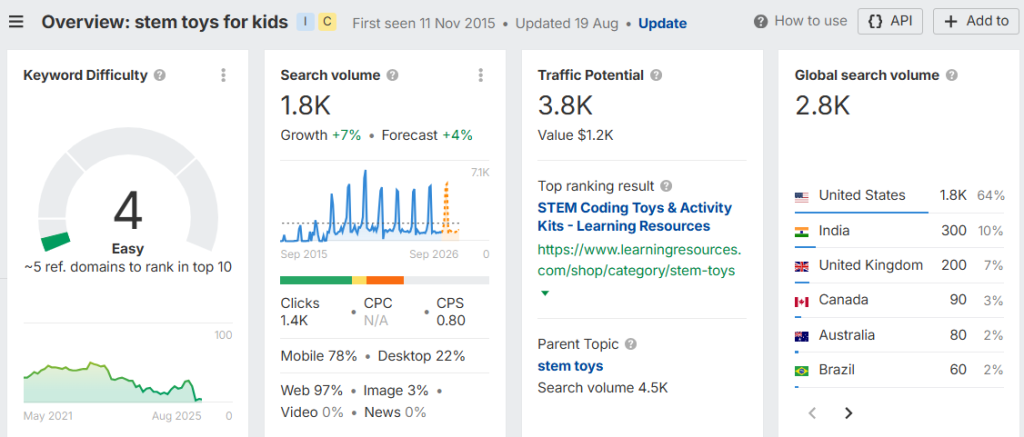Open Keyword Difficulty three-dot options menu

tap(224, 75)
